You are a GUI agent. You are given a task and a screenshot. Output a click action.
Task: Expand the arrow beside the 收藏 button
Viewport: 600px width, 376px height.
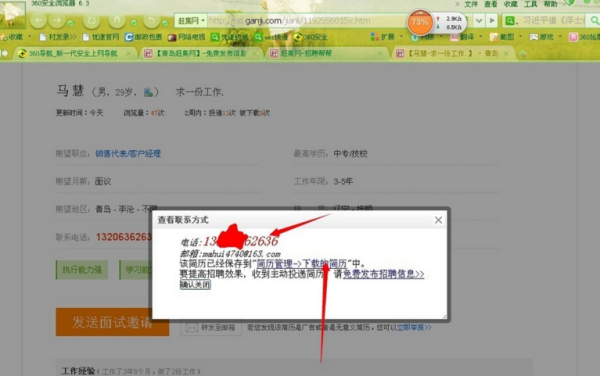point(29,37)
